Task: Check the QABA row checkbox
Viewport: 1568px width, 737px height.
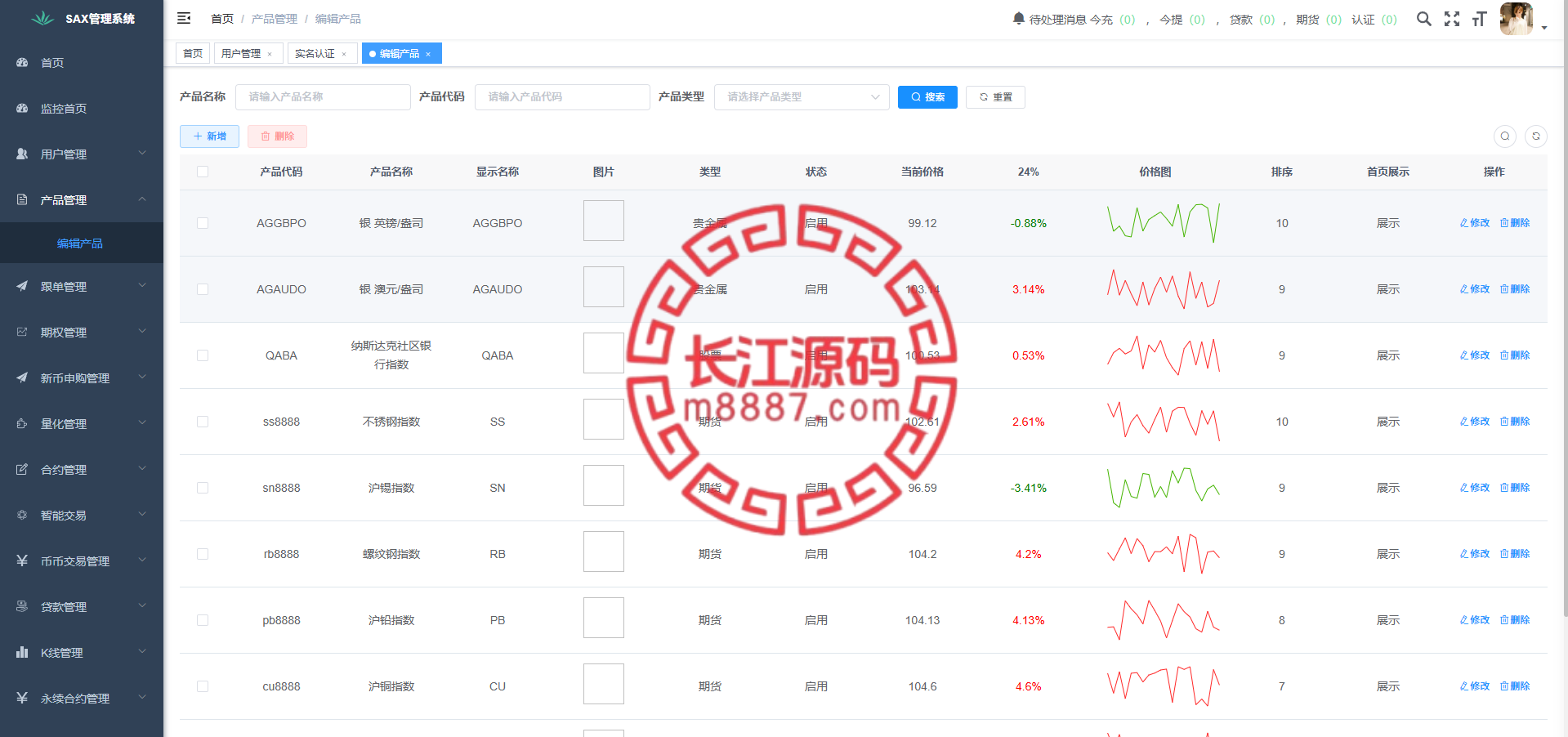Action: [203, 355]
